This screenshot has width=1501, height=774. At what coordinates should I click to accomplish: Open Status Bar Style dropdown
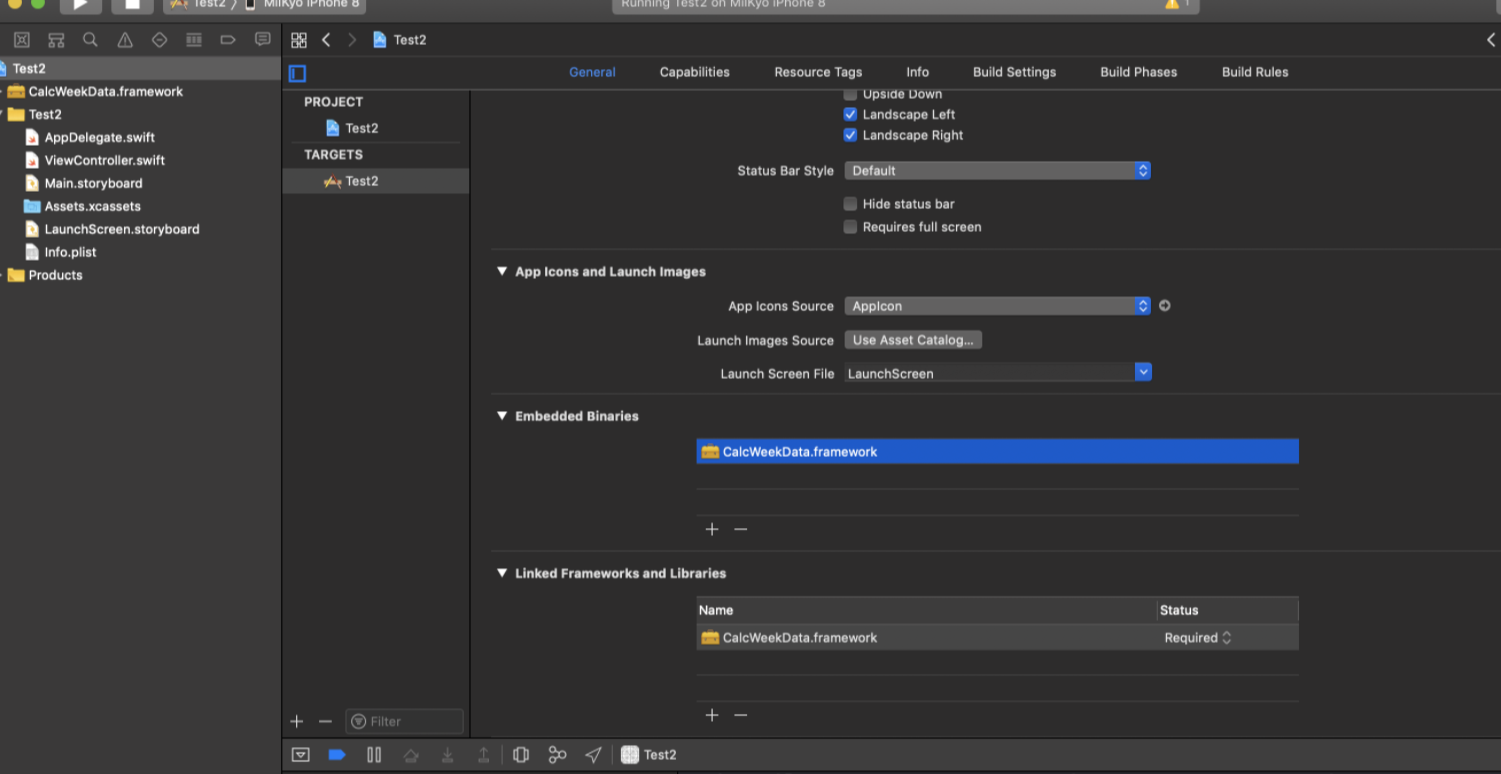coord(998,171)
